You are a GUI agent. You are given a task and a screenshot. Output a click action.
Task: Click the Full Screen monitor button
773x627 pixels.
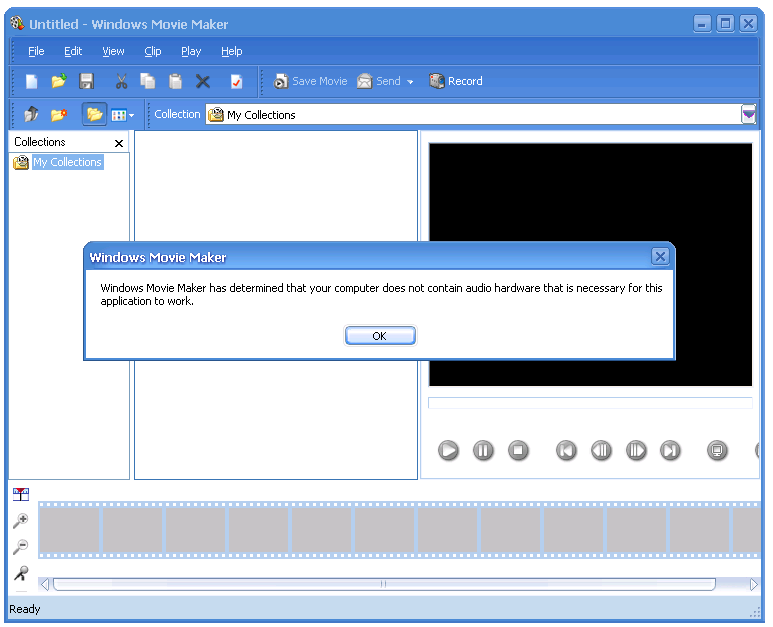pyautogui.click(x=717, y=450)
